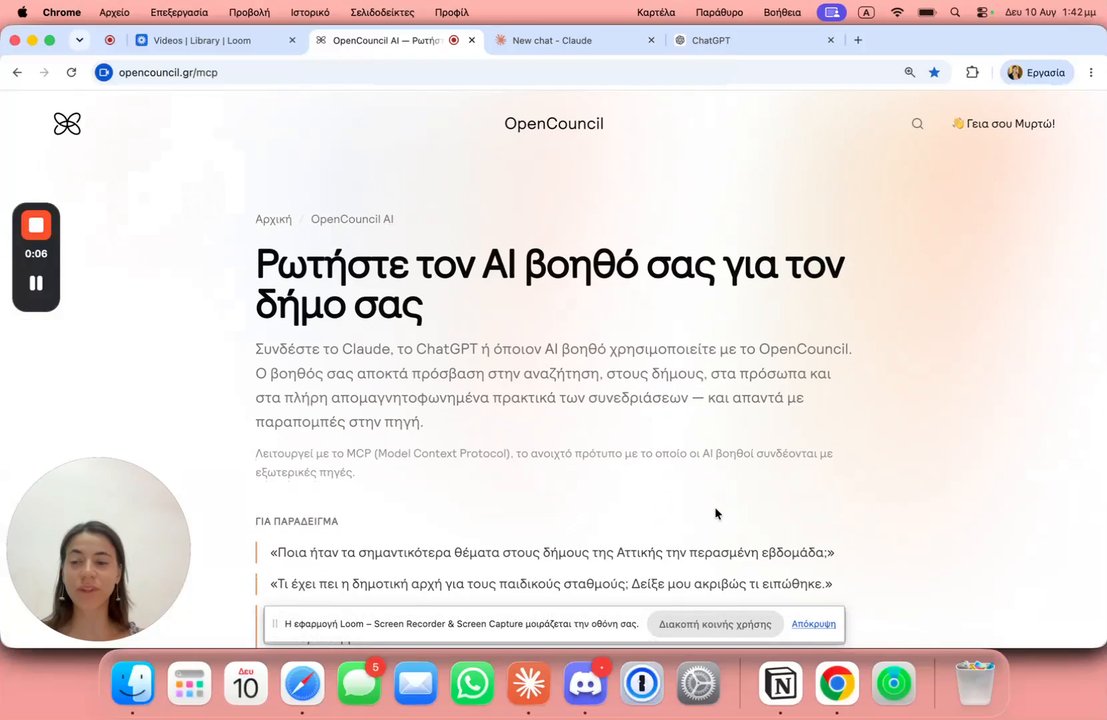Reload the page
This screenshot has width=1107, height=720.
tap(71, 72)
